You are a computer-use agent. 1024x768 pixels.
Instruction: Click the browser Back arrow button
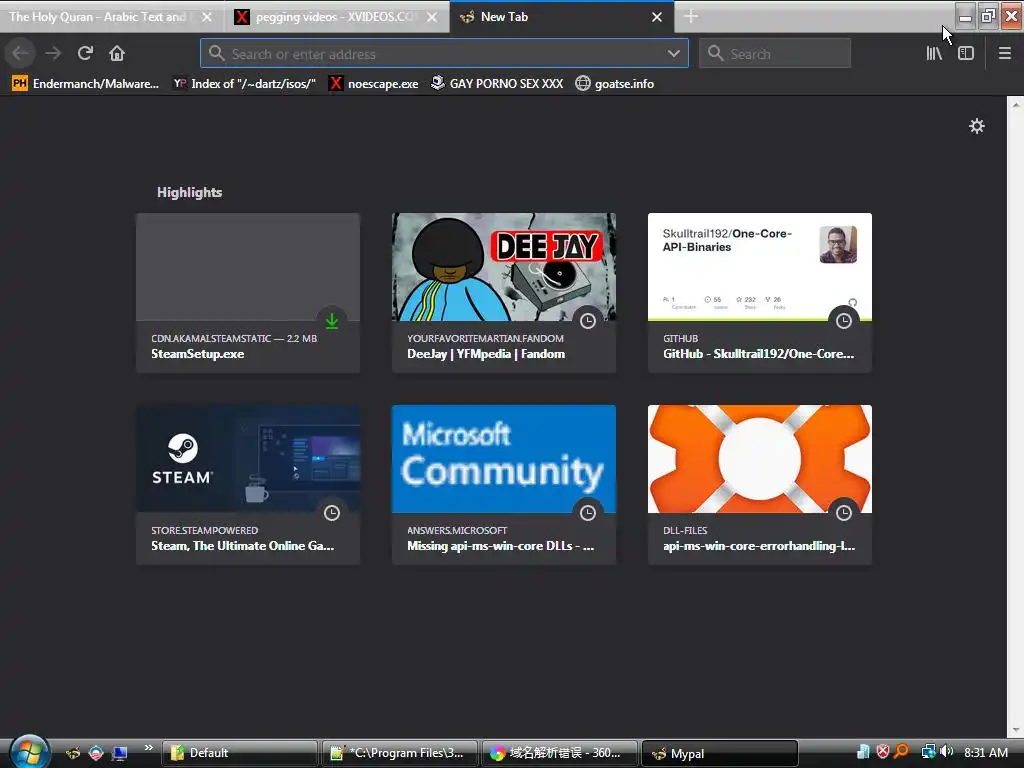20,53
